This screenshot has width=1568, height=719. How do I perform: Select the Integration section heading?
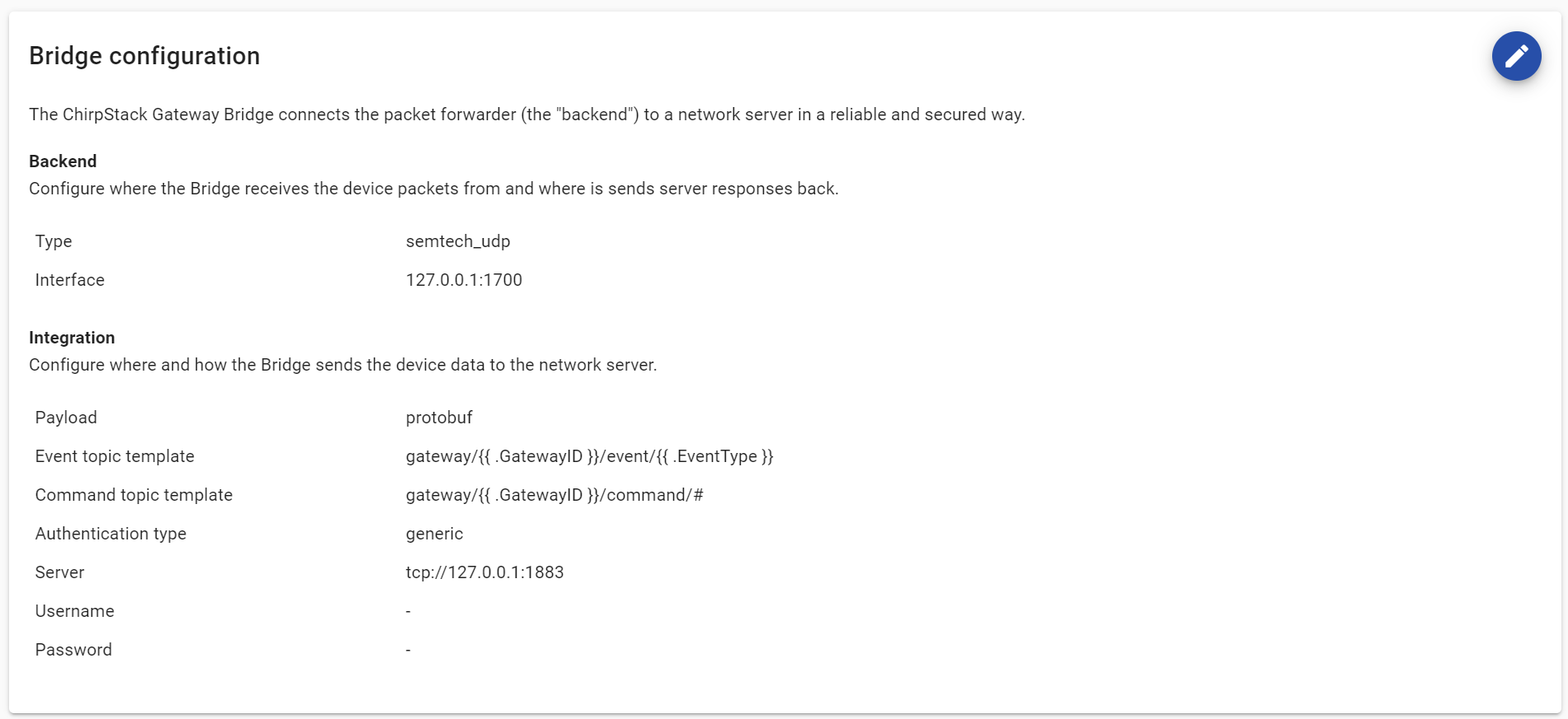(x=72, y=338)
